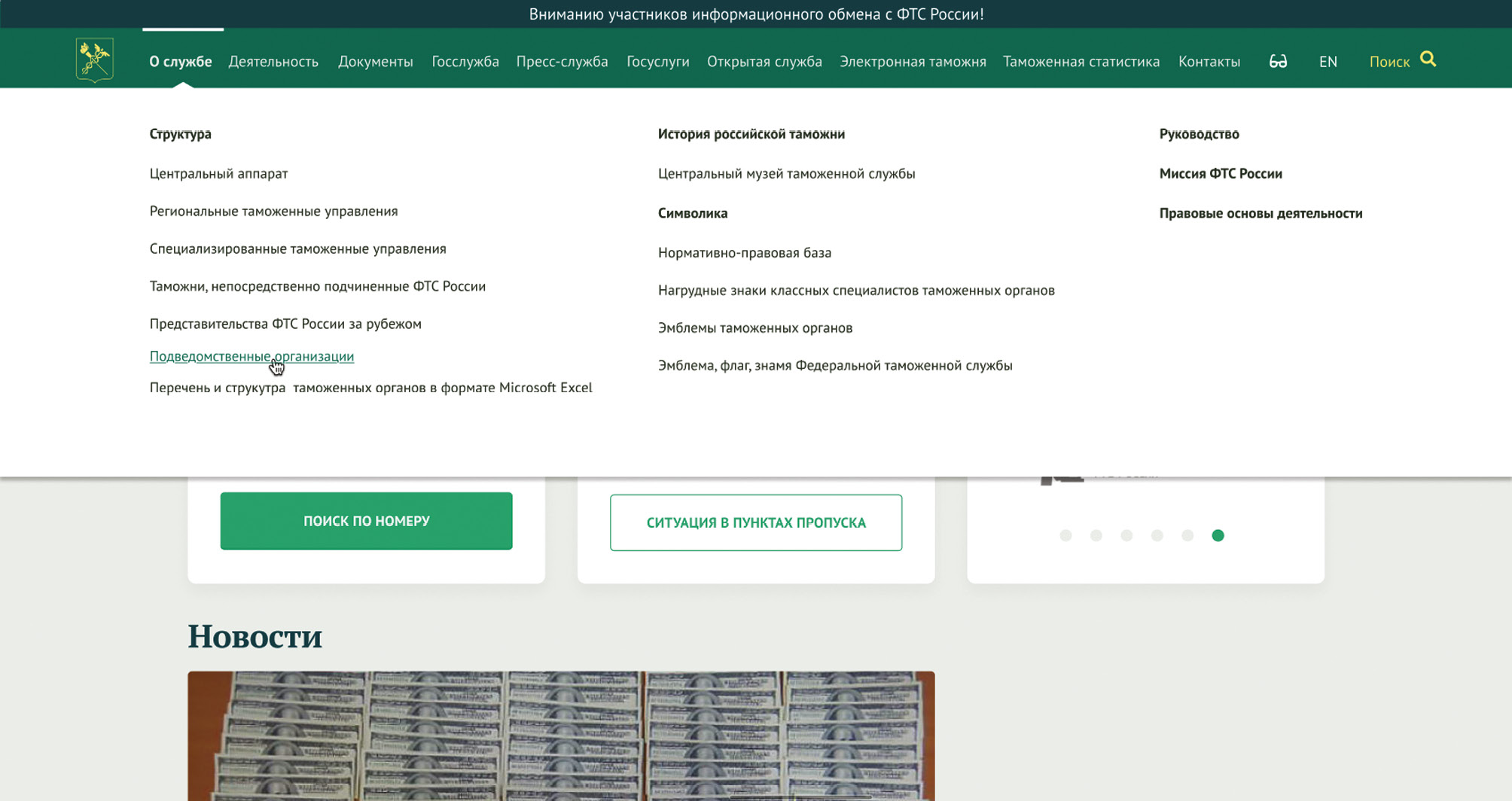Open the Госуслуги menu item
Viewport: 1512px width, 801px height.
click(657, 62)
